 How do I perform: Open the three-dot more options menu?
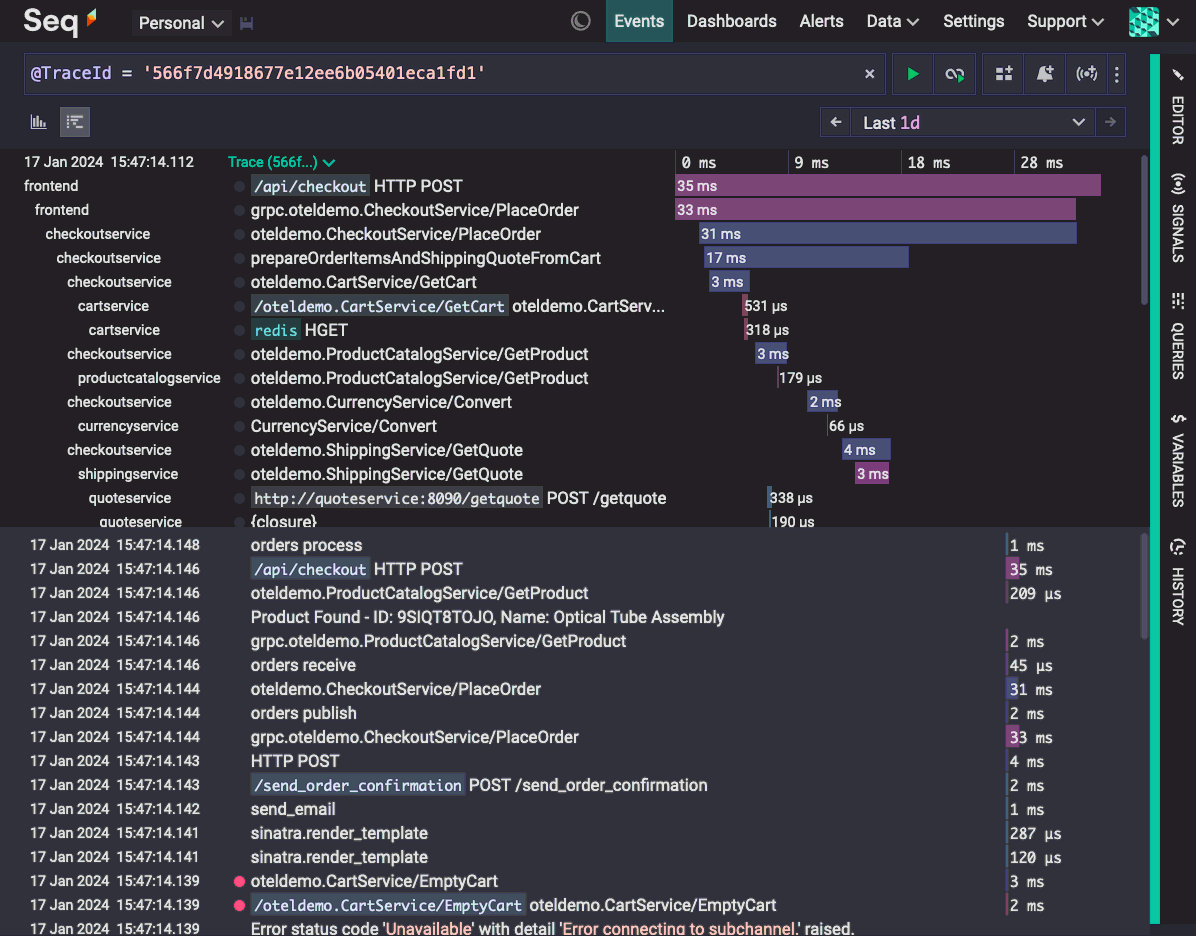tap(1117, 74)
